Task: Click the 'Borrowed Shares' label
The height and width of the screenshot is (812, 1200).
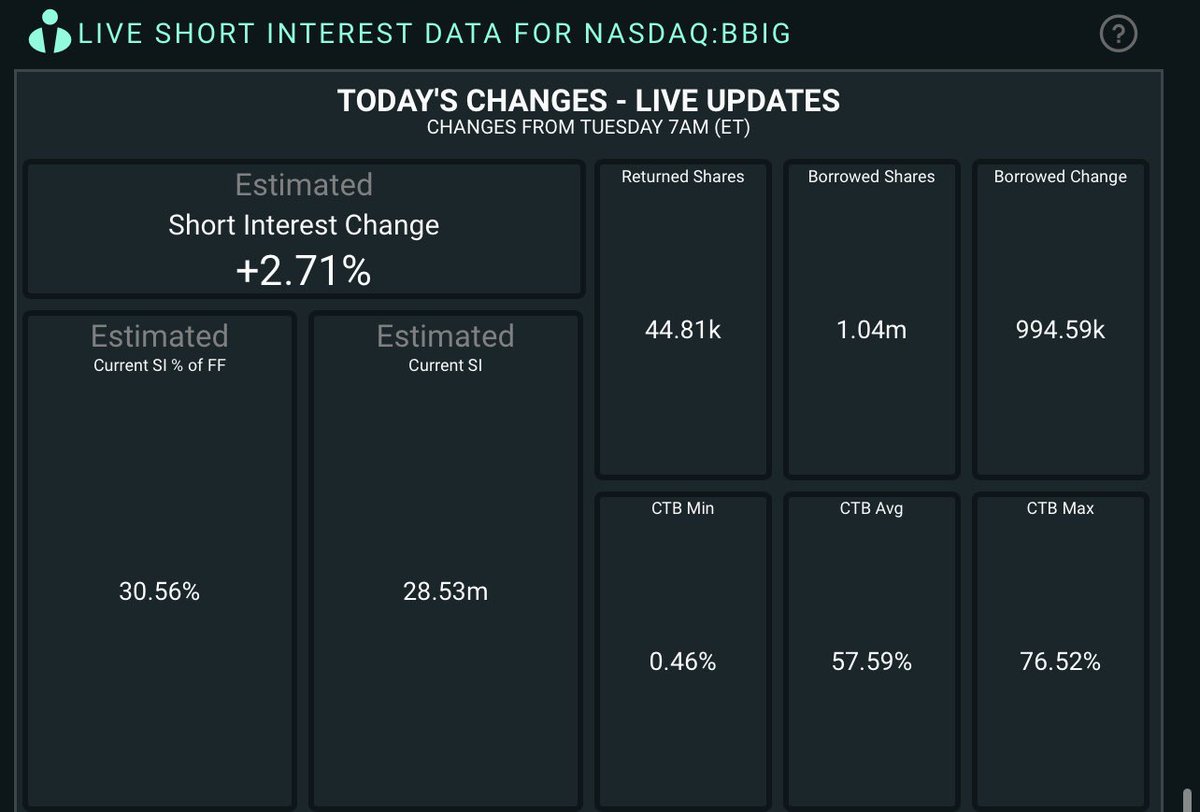Action: (x=872, y=176)
